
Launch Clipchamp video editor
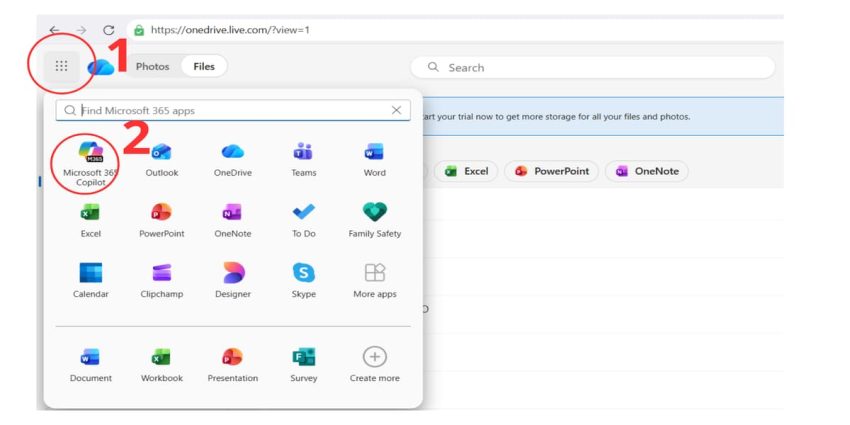pos(162,281)
